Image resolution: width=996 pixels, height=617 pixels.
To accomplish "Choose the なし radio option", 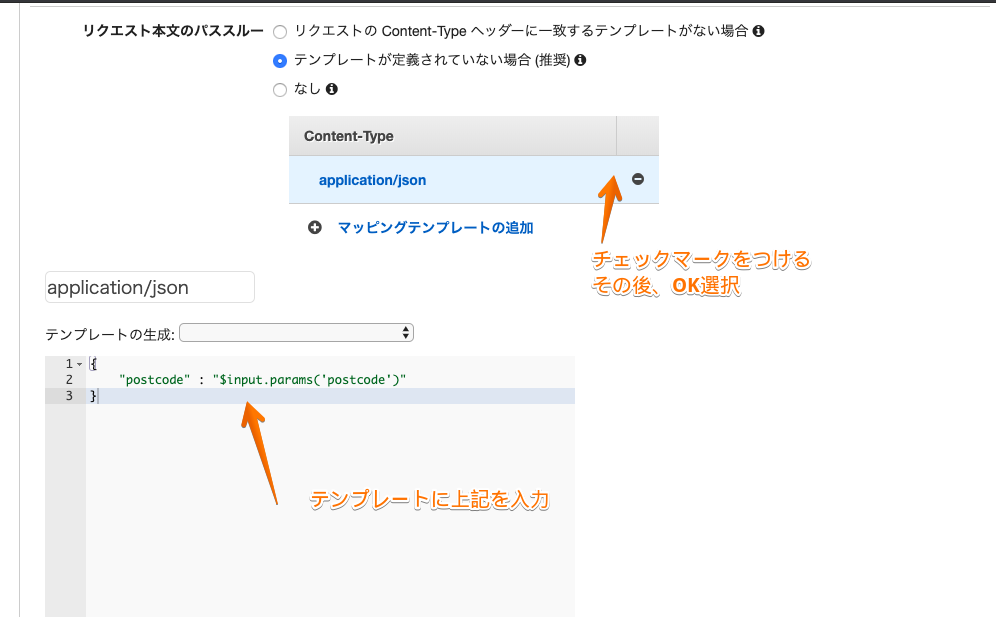I will pyautogui.click(x=280, y=90).
